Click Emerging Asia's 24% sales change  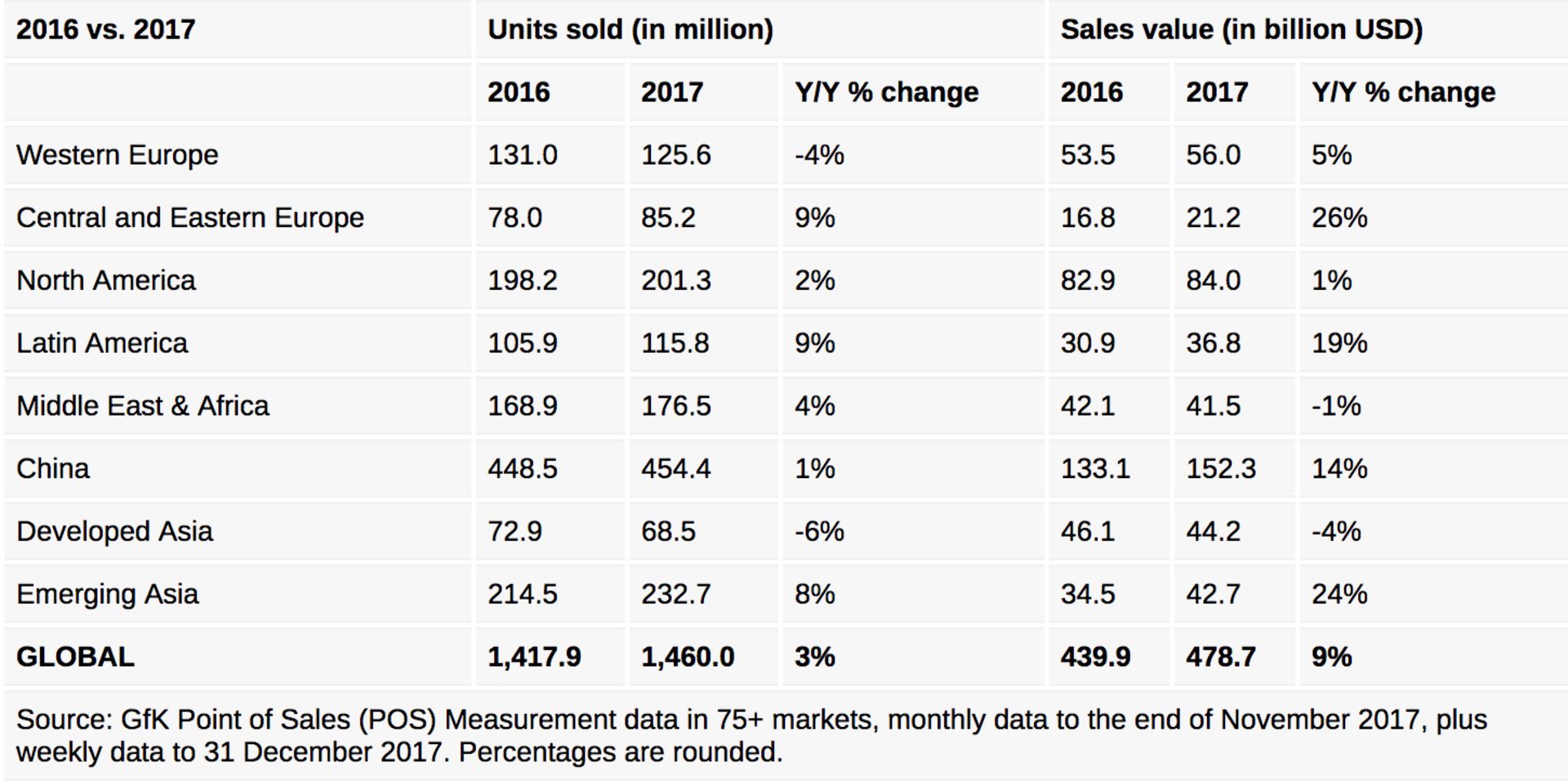point(1339,594)
